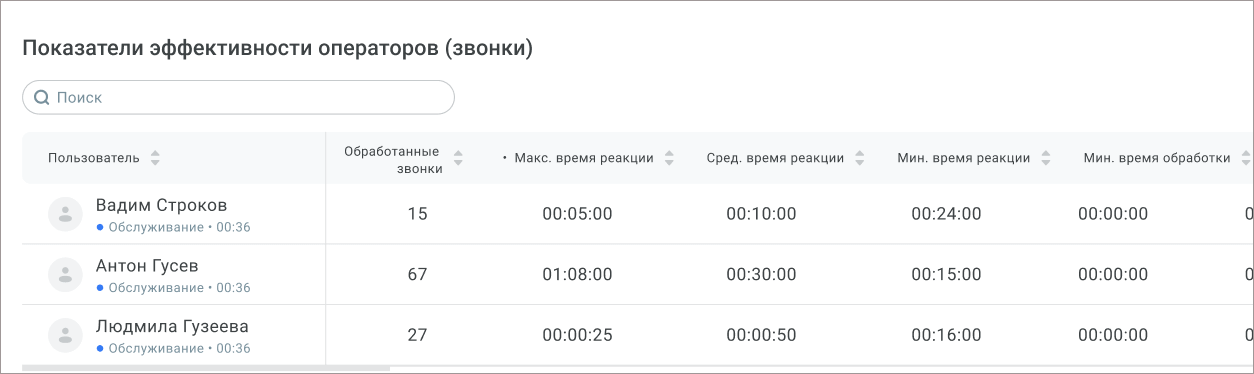Select average reaction time 00:30:00
Screen dimensions: 1254x374
(761, 274)
